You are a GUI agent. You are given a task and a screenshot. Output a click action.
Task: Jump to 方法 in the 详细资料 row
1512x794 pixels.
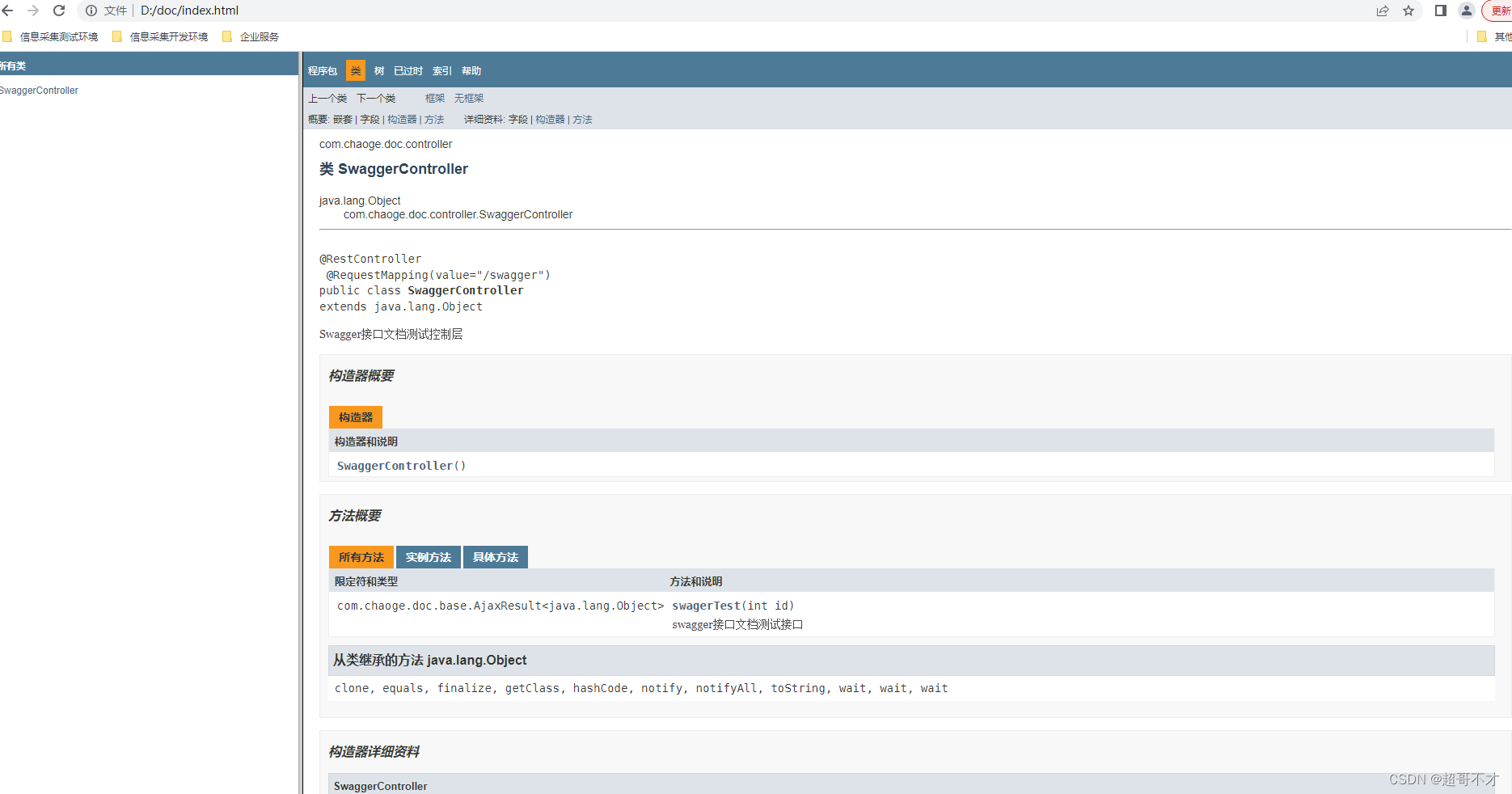(x=582, y=120)
